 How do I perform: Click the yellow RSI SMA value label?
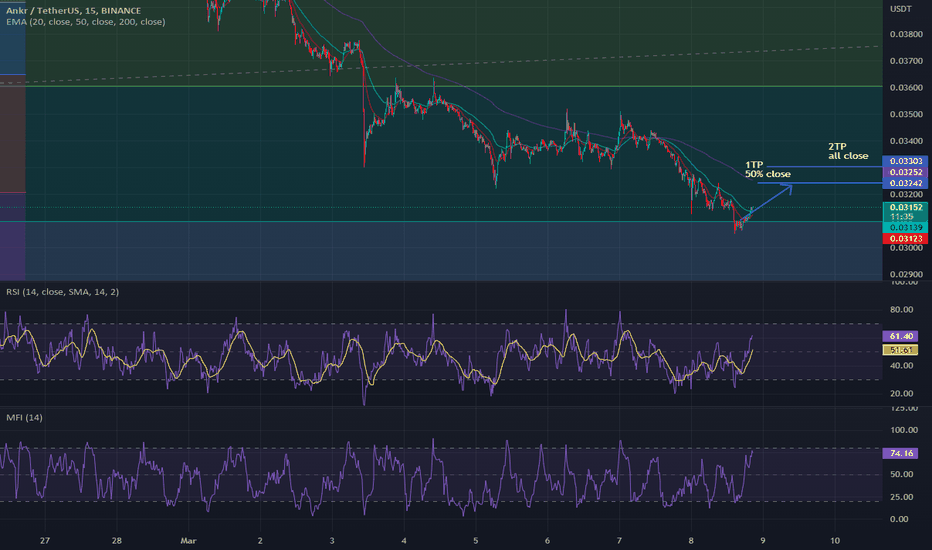900,350
